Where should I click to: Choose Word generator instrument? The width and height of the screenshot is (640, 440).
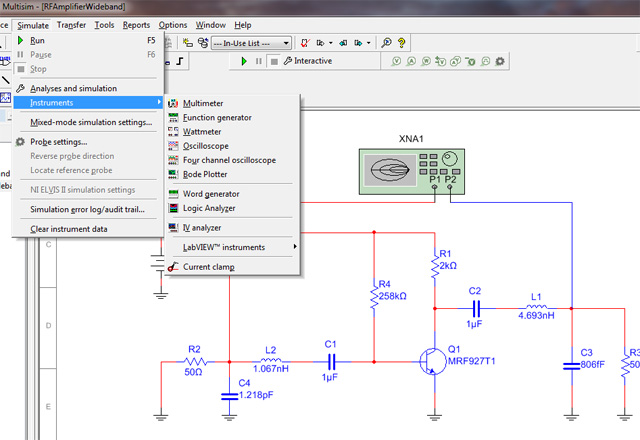232,194
